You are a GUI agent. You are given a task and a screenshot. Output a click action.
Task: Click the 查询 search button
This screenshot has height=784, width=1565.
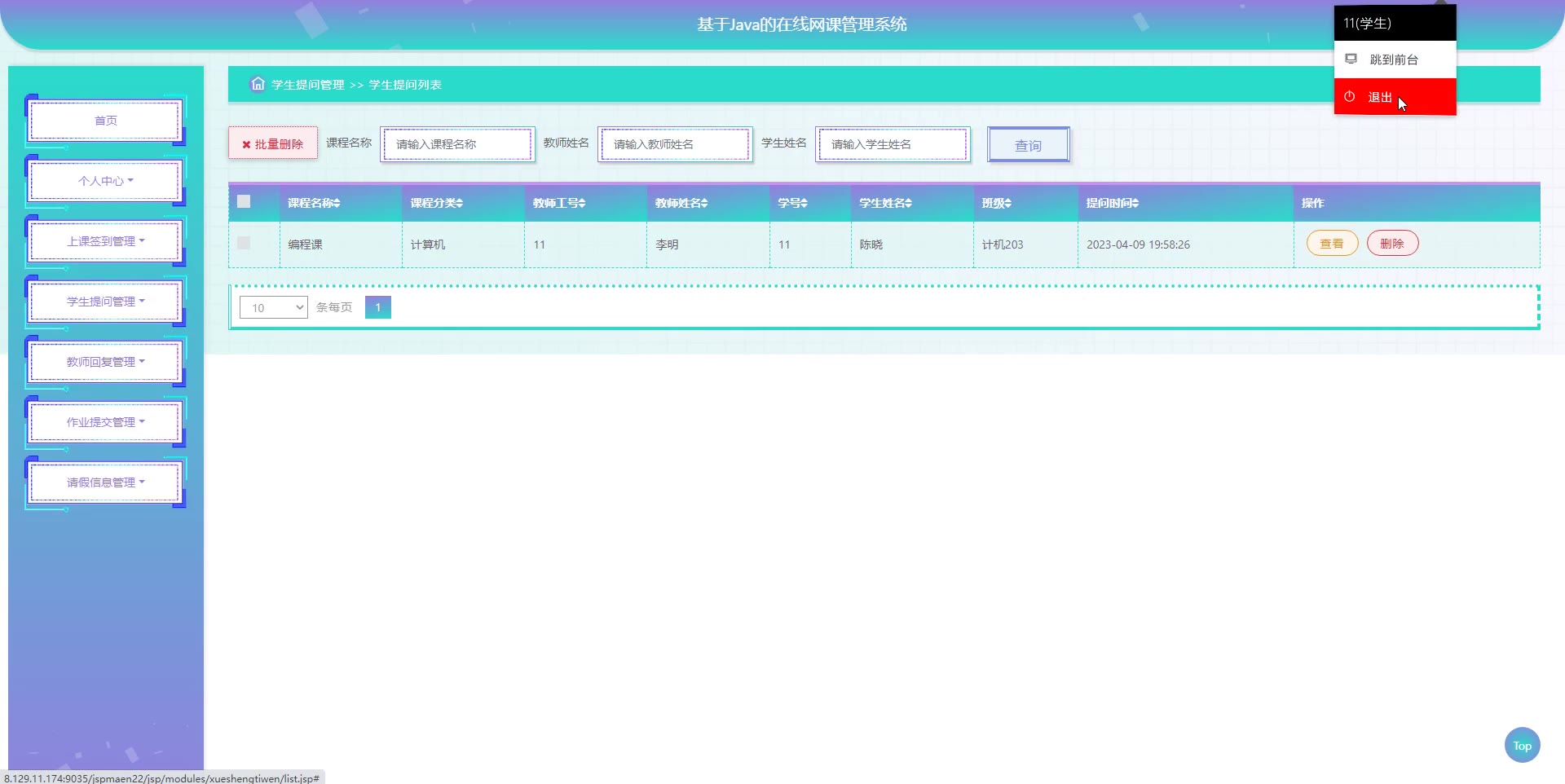click(1029, 145)
